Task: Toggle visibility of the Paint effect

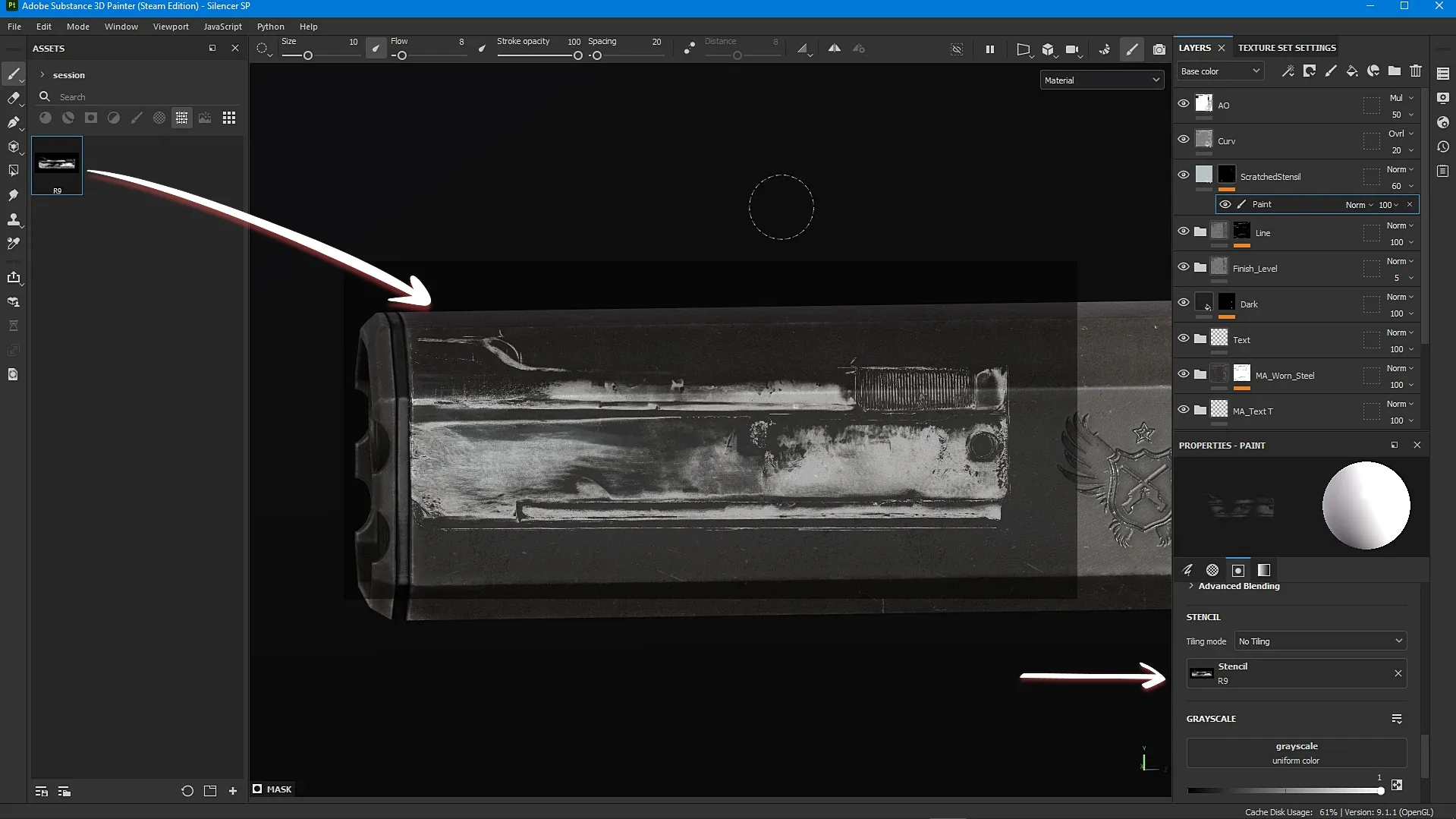Action: (x=1225, y=204)
